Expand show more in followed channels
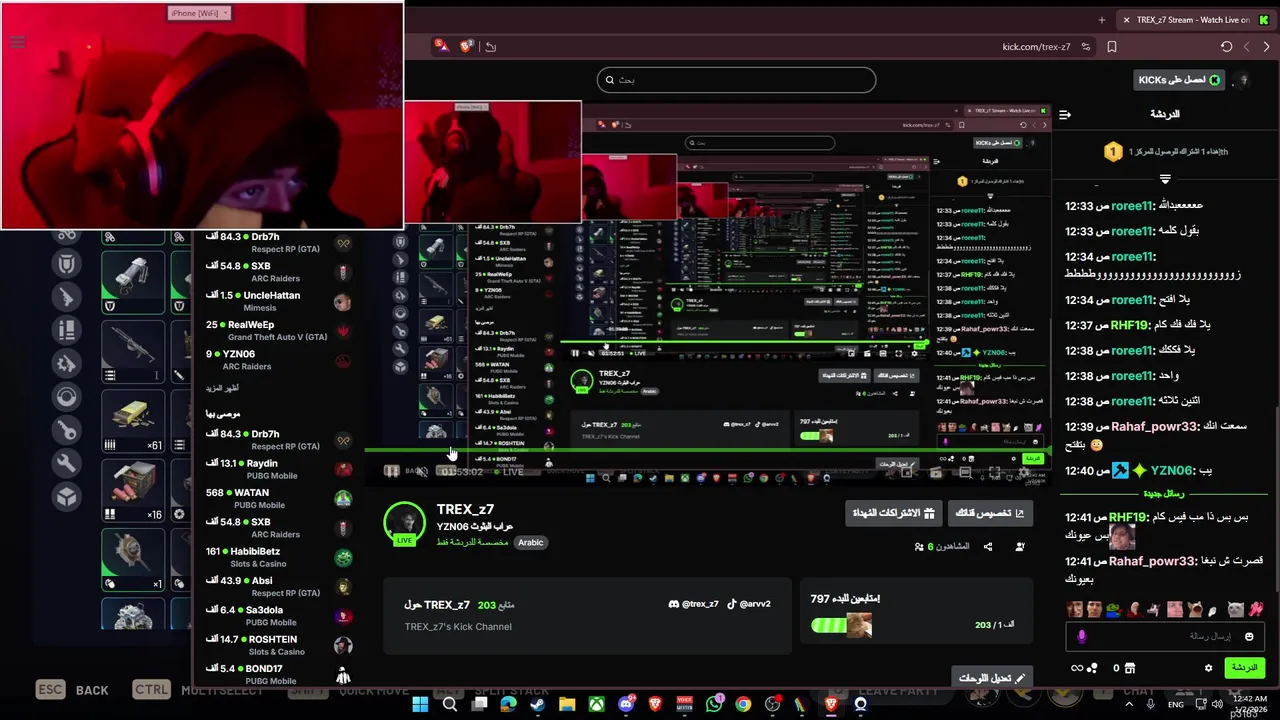The width and height of the screenshot is (1280, 720). tap(223, 387)
